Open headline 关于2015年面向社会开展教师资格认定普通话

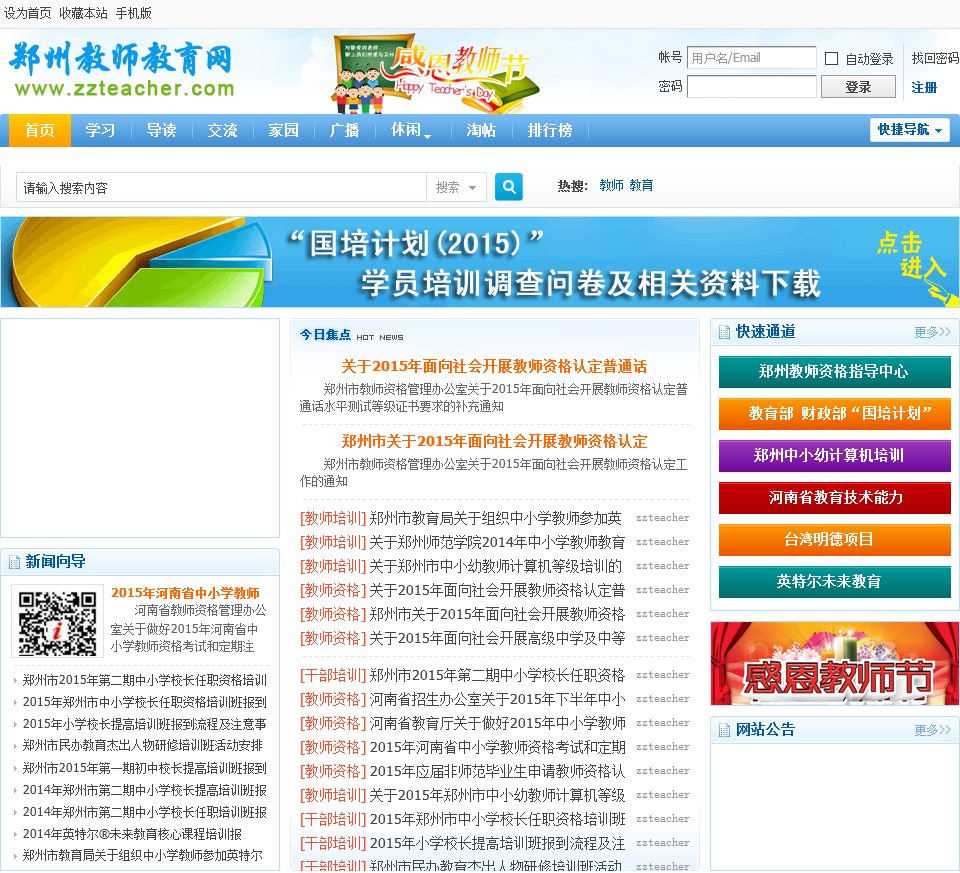click(494, 367)
